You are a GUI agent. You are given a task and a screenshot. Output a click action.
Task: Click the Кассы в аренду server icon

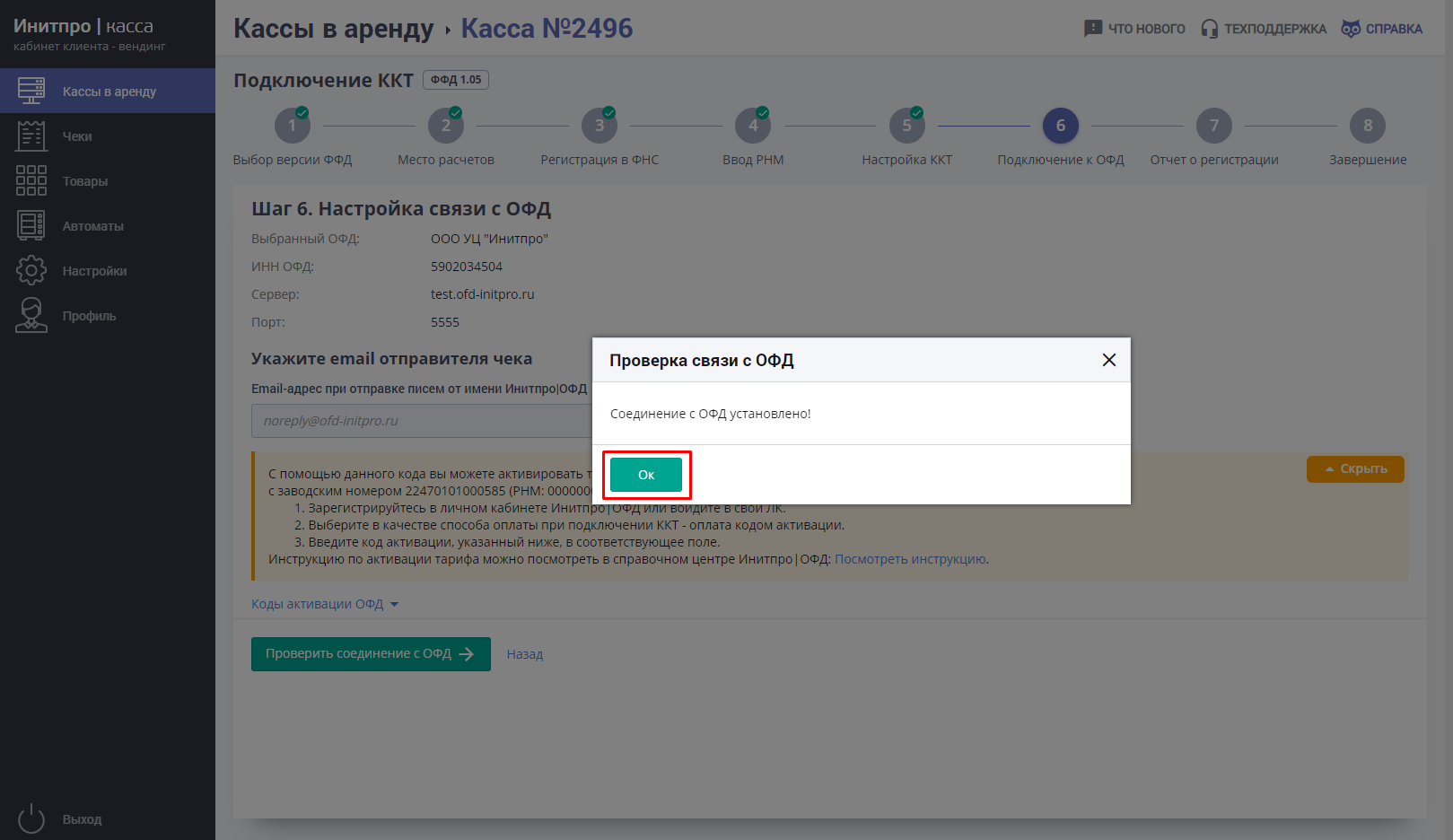[x=31, y=91]
